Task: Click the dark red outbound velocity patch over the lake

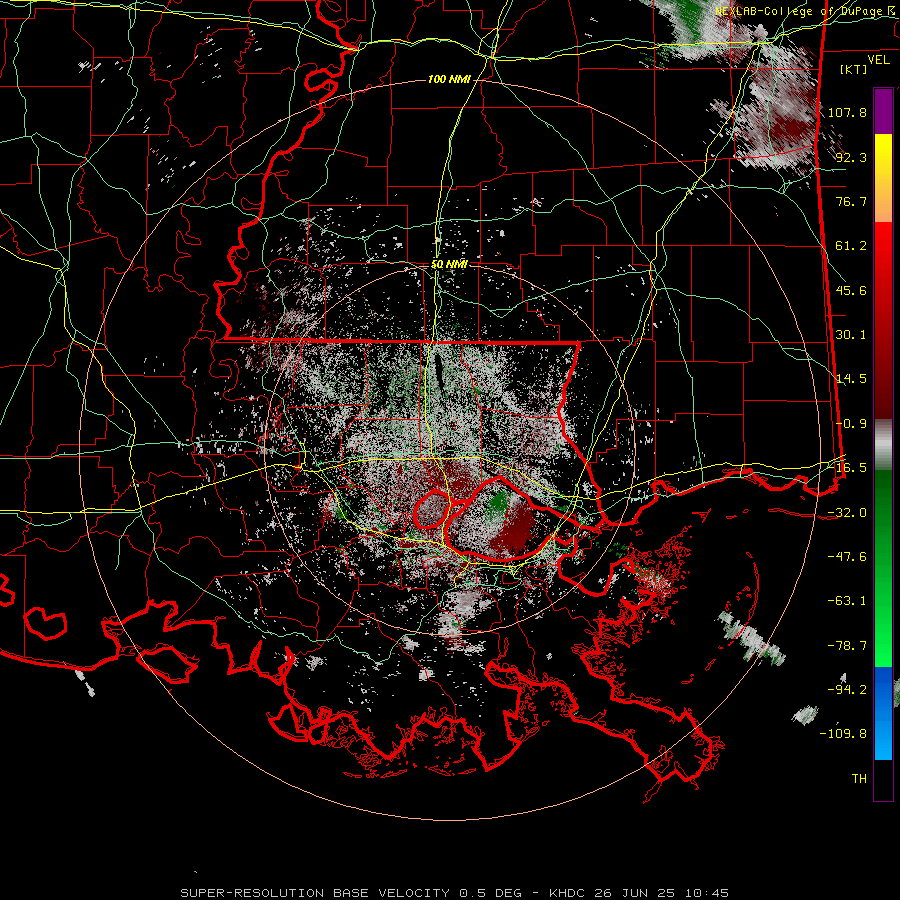Action: click(515, 530)
